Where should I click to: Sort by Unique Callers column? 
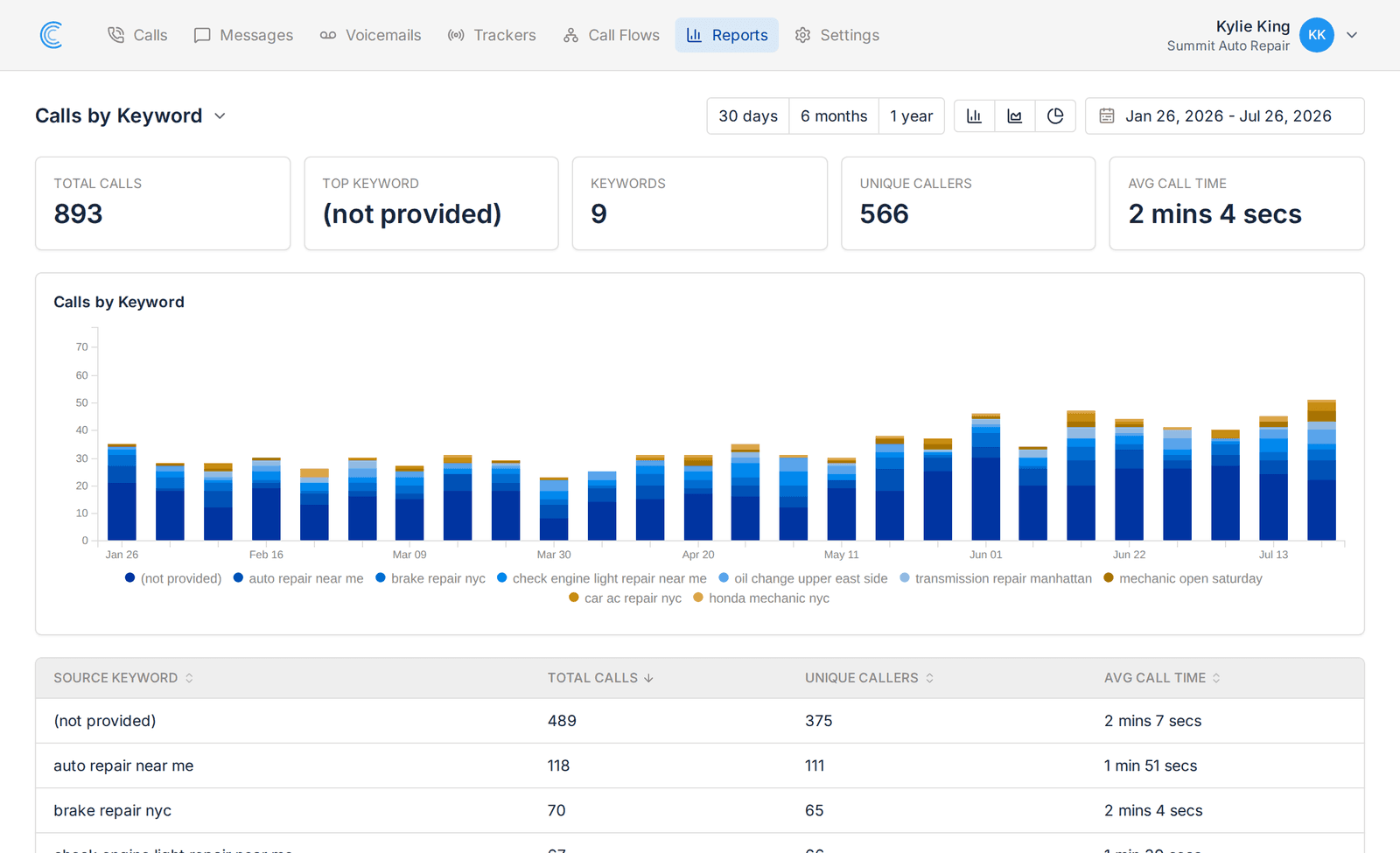pyautogui.click(x=870, y=678)
